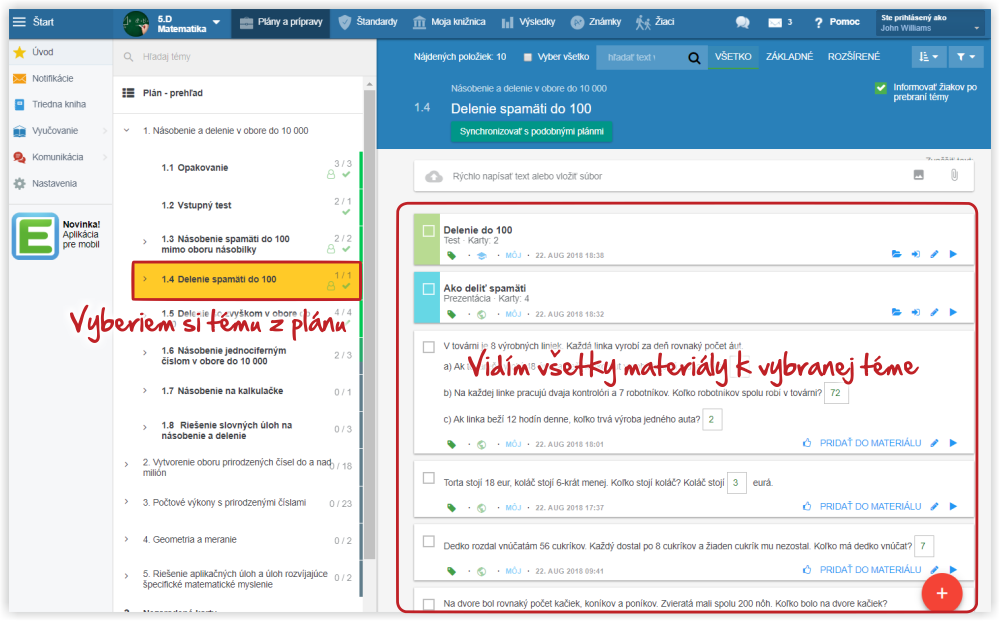Image resolution: width=1000 pixels, height=621 pixels.
Task: Check the V továrni question checkbox
Action: [429, 347]
